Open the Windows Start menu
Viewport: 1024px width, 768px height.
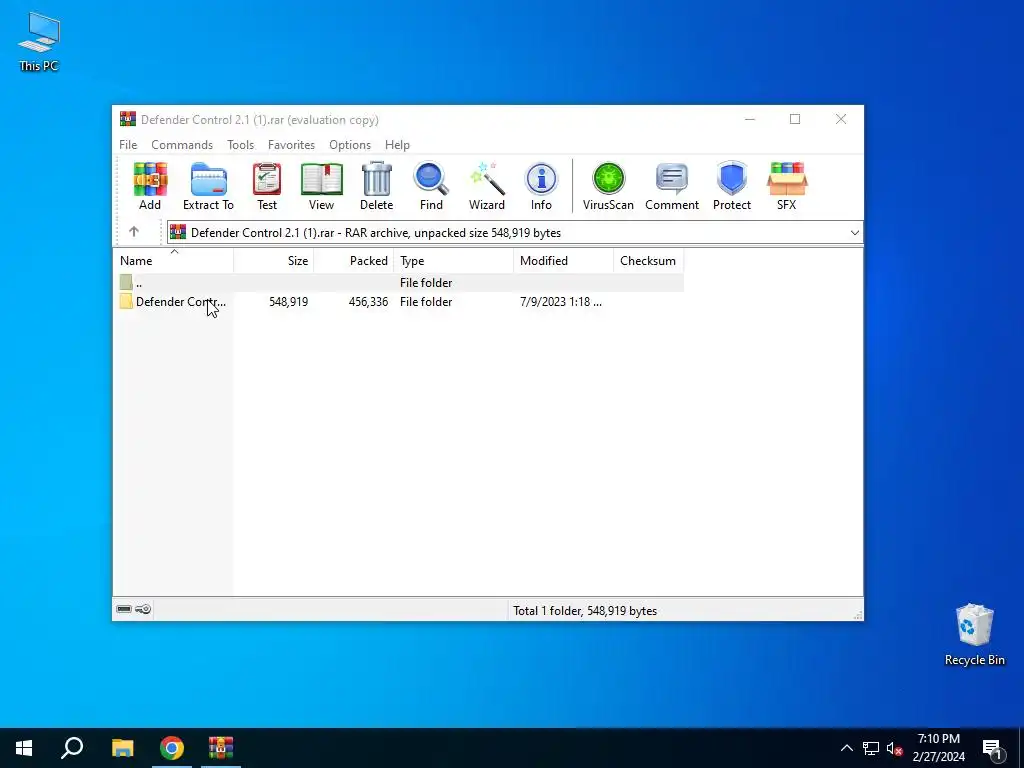(x=24, y=748)
